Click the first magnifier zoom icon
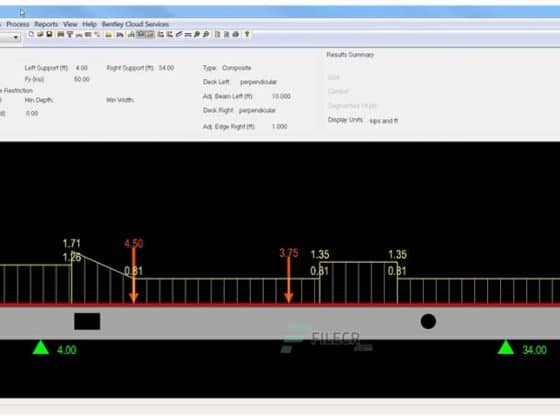The height and width of the screenshot is (420, 560). pyautogui.click(x=197, y=35)
